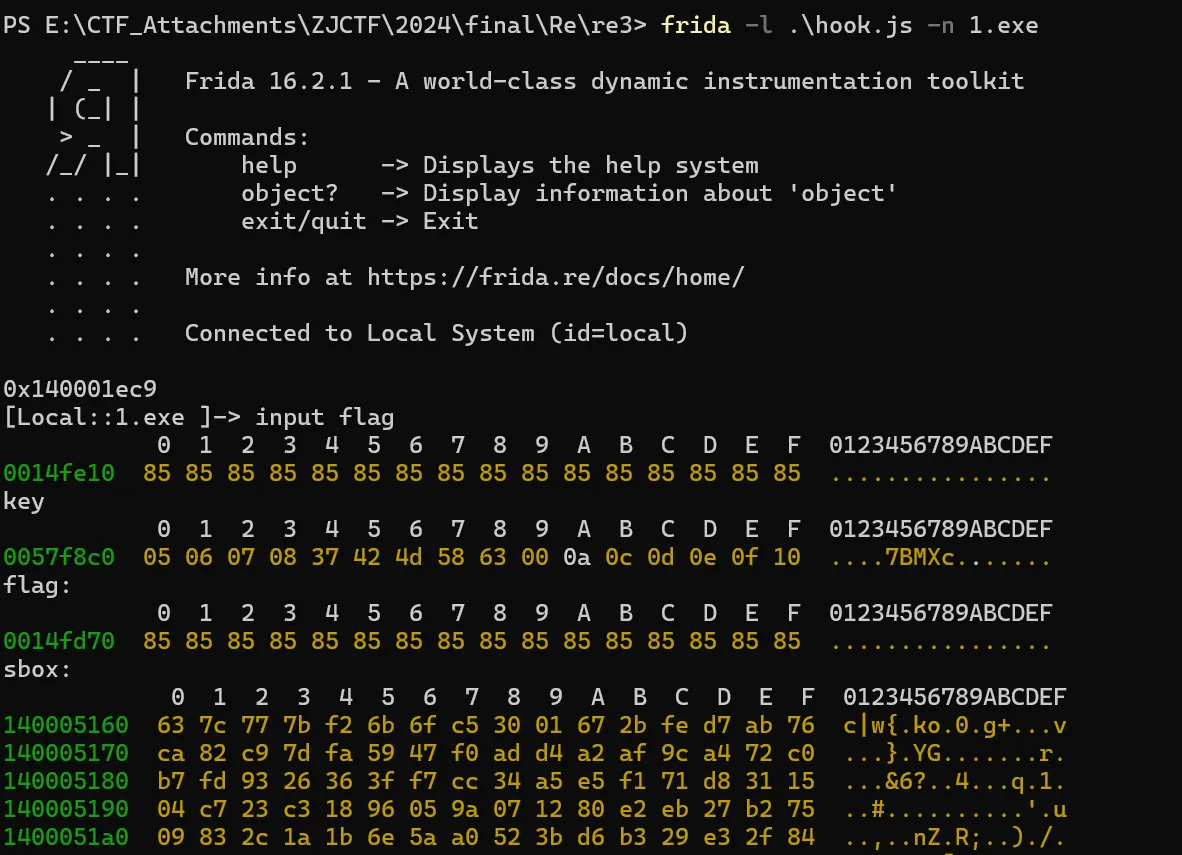Click the 140005160 sbox address
This screenshot has height=855, width=1182.
coord(66,725)
